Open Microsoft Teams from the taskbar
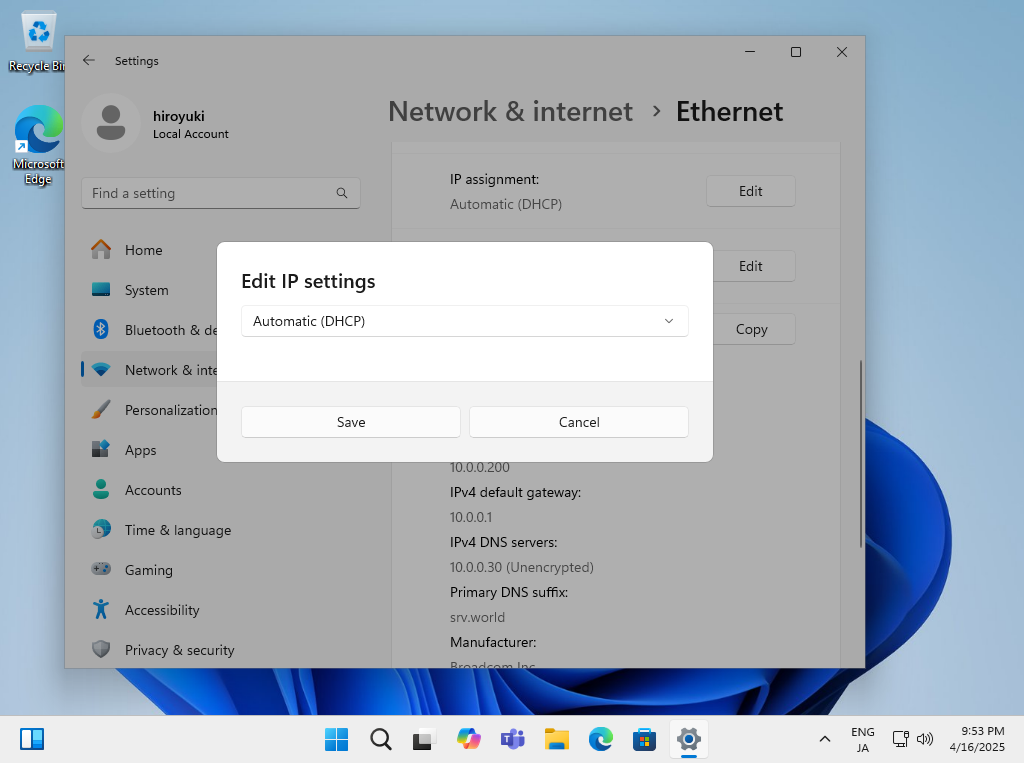The width and height of the screenshot is (1024, 763). (512, 739)
